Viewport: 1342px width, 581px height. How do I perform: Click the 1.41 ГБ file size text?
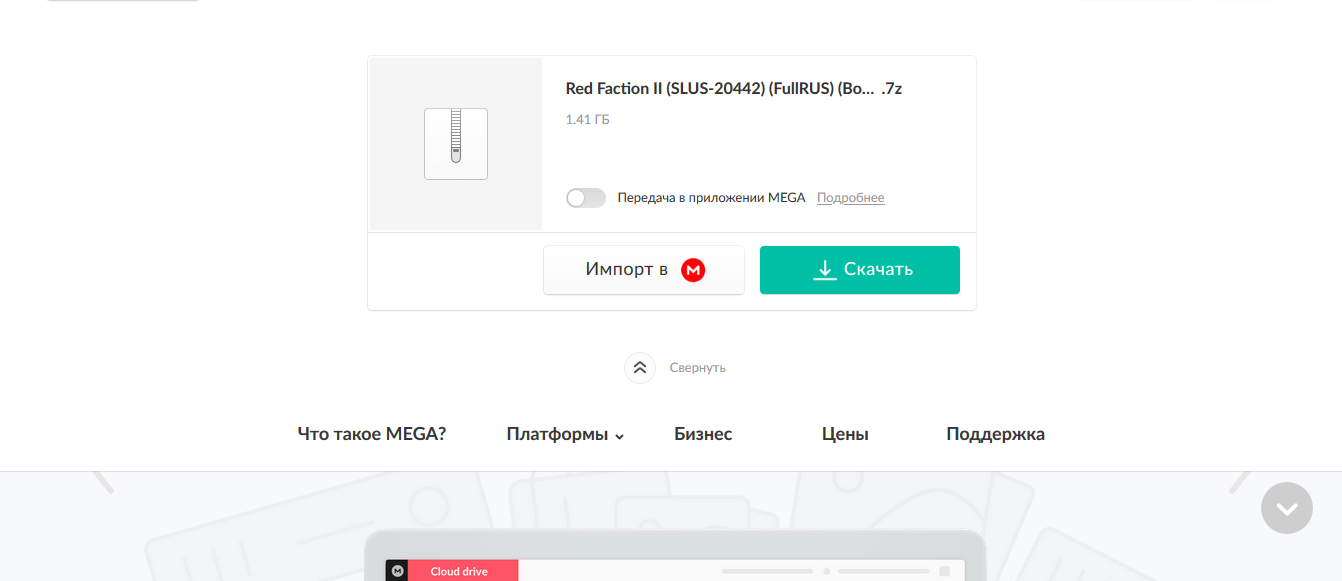pyautogui.click(x=588, y=120)
